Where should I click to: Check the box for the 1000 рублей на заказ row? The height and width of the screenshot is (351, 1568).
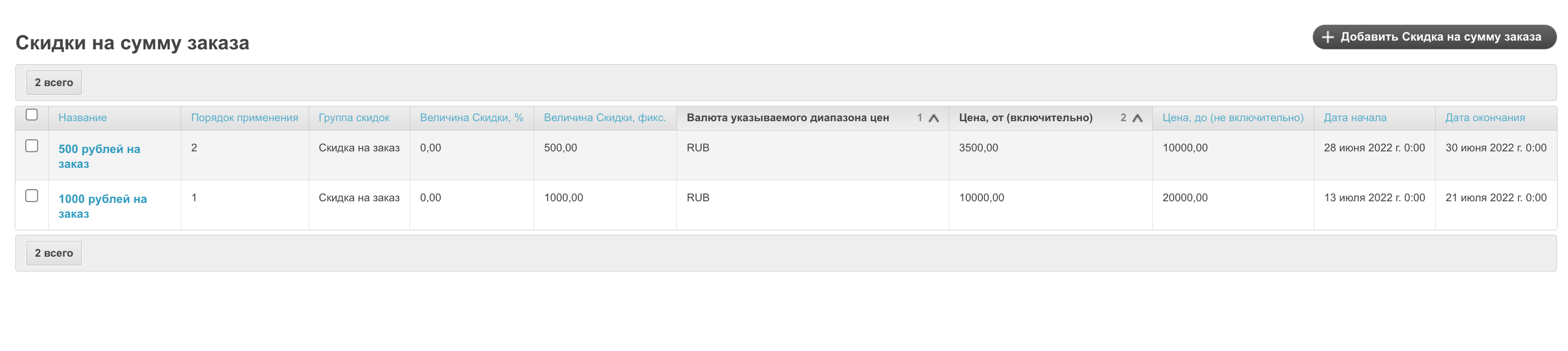(32, 196)
